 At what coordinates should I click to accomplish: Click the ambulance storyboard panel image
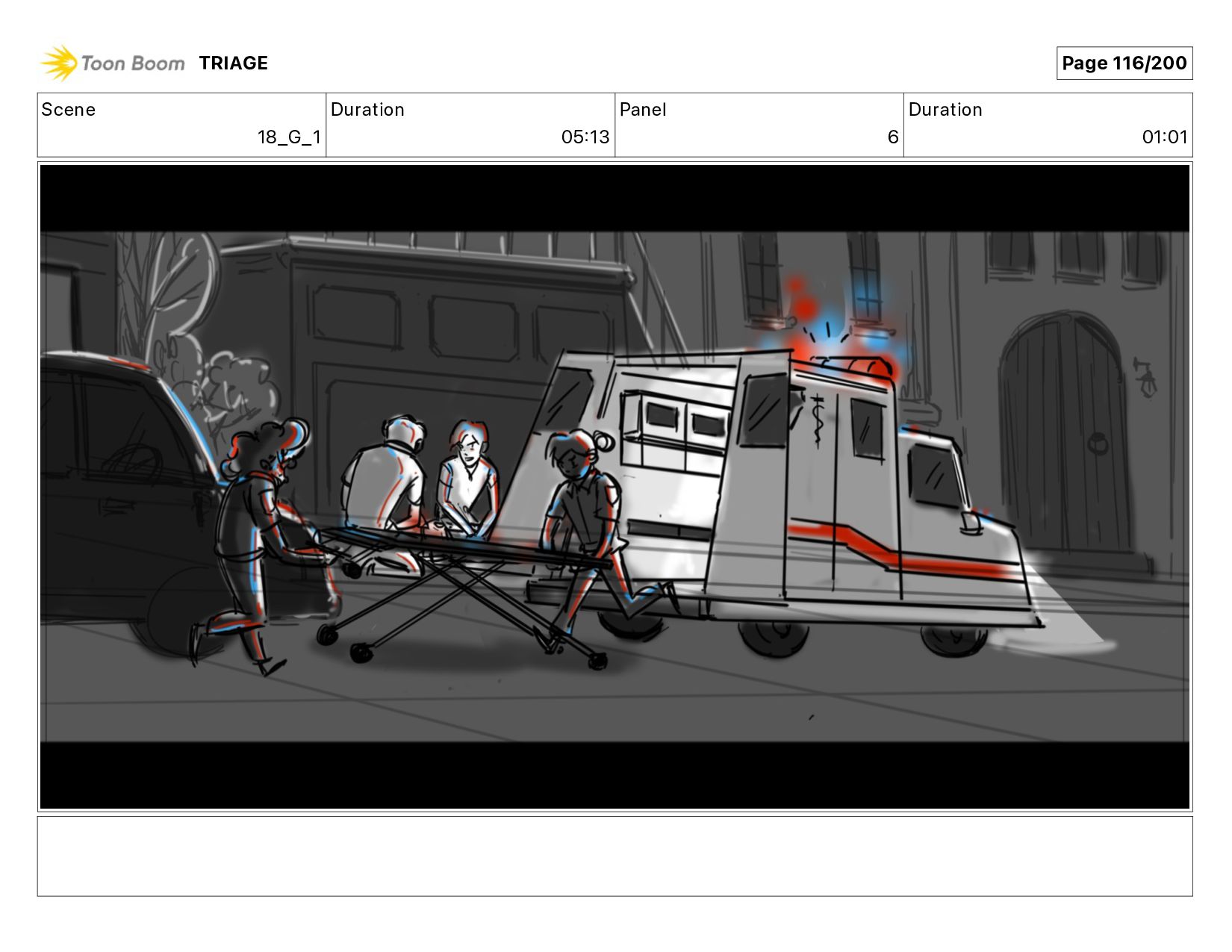[x=615, y=487]
